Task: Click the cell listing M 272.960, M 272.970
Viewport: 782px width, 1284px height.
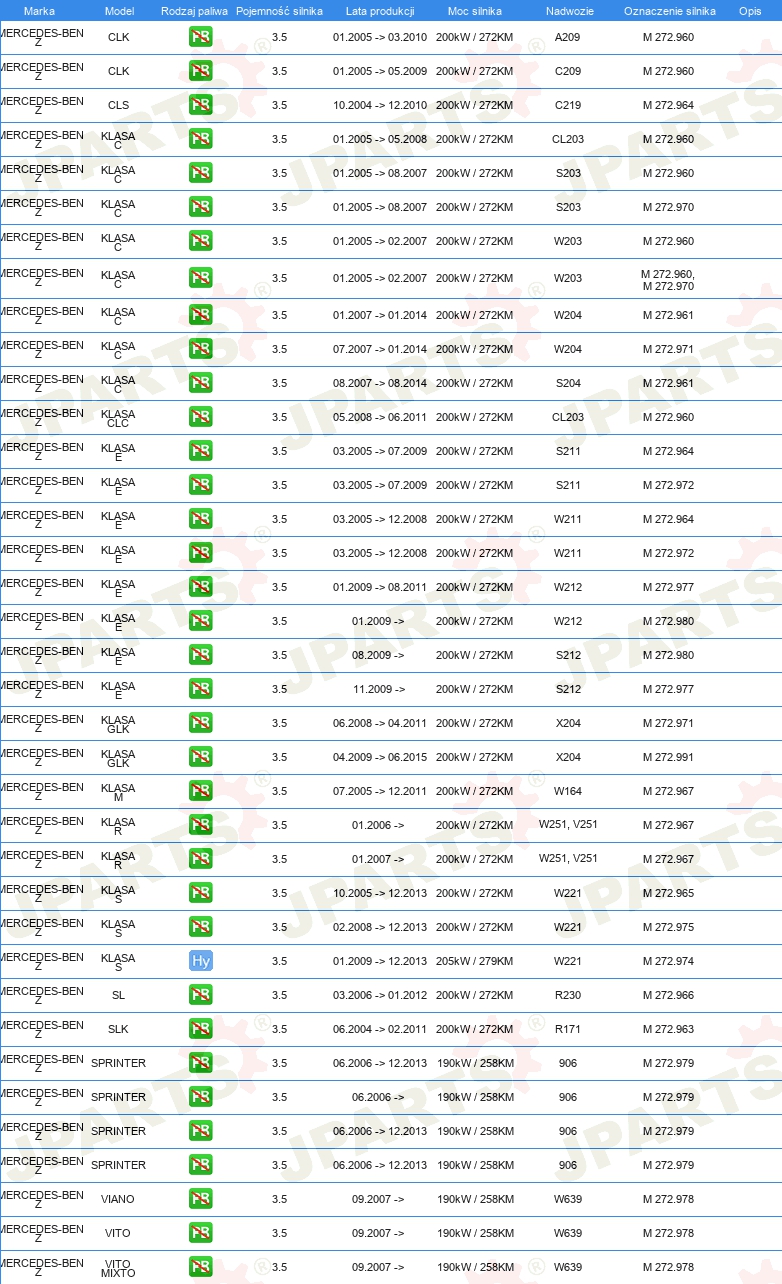Action: (668, 280)
